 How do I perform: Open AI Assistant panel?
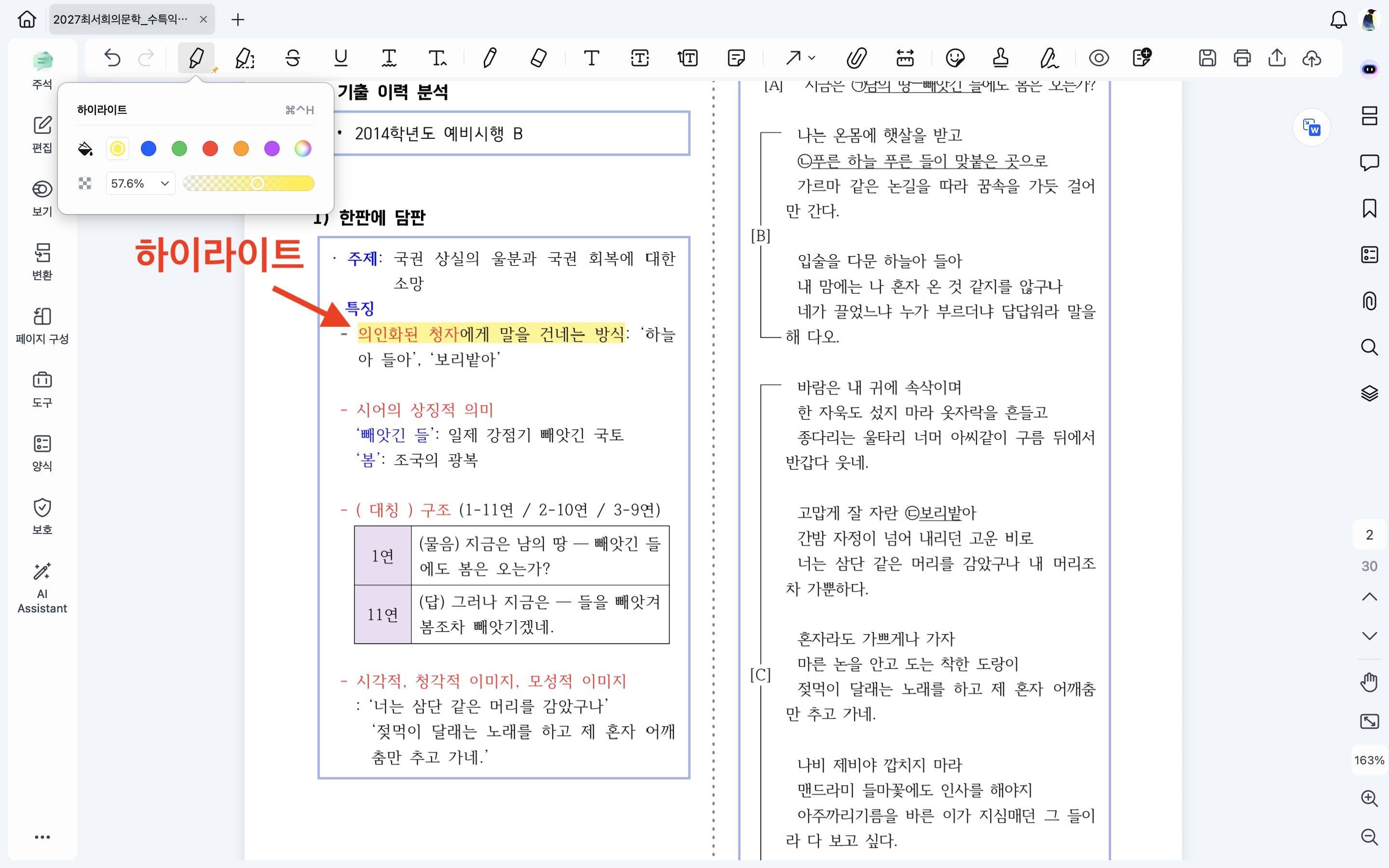click(x=42, y=588)
